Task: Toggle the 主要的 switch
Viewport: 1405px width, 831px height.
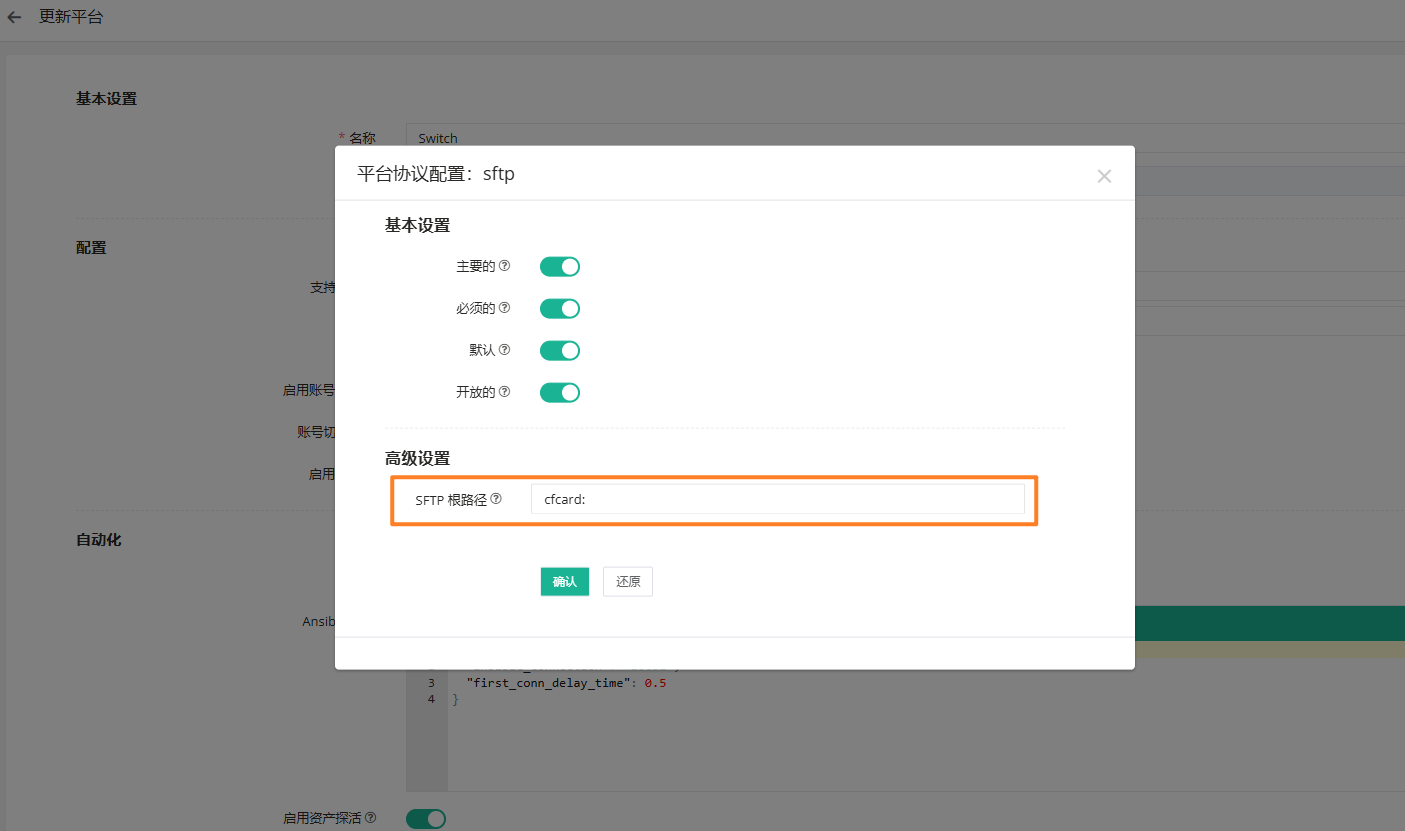Action: pyautogui.click(x=560, y=266)
